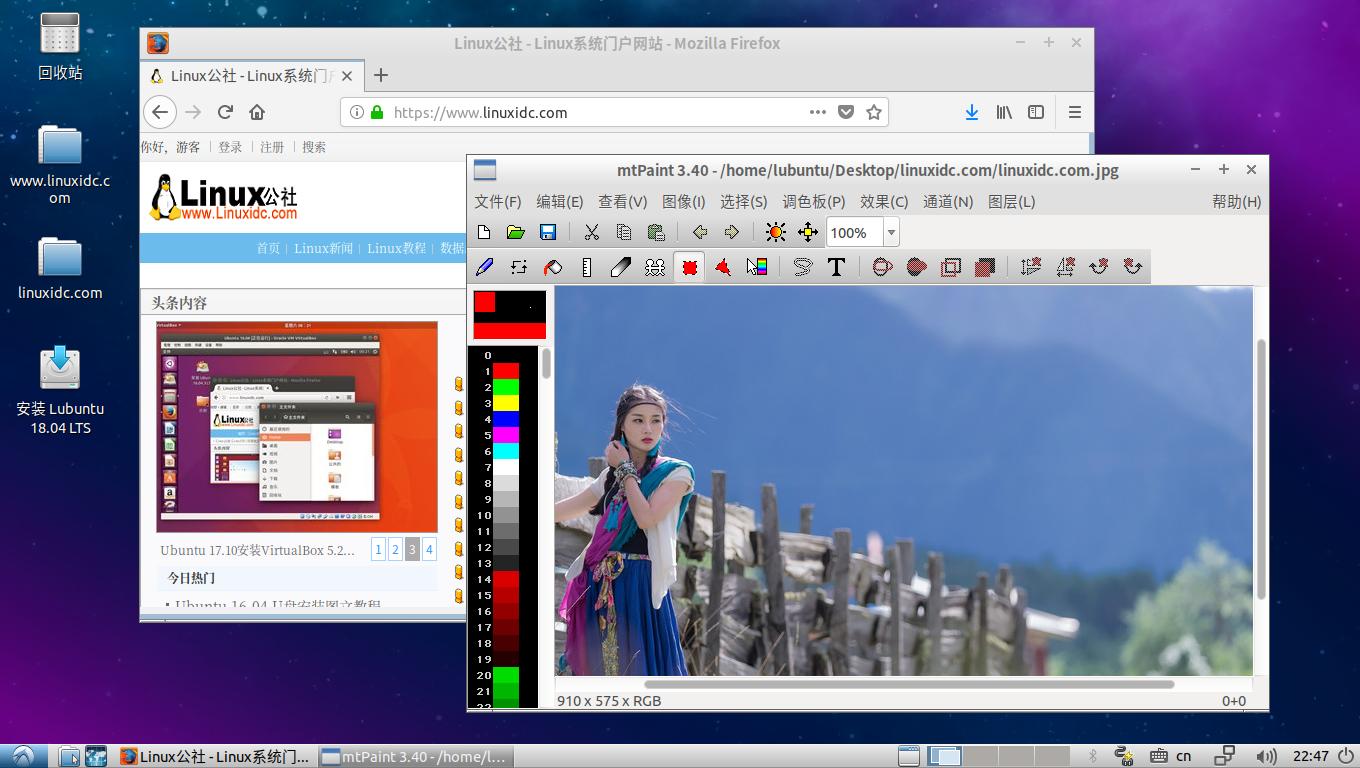Click the Flip Selection Vertically icon

[x=1030, y=266]
